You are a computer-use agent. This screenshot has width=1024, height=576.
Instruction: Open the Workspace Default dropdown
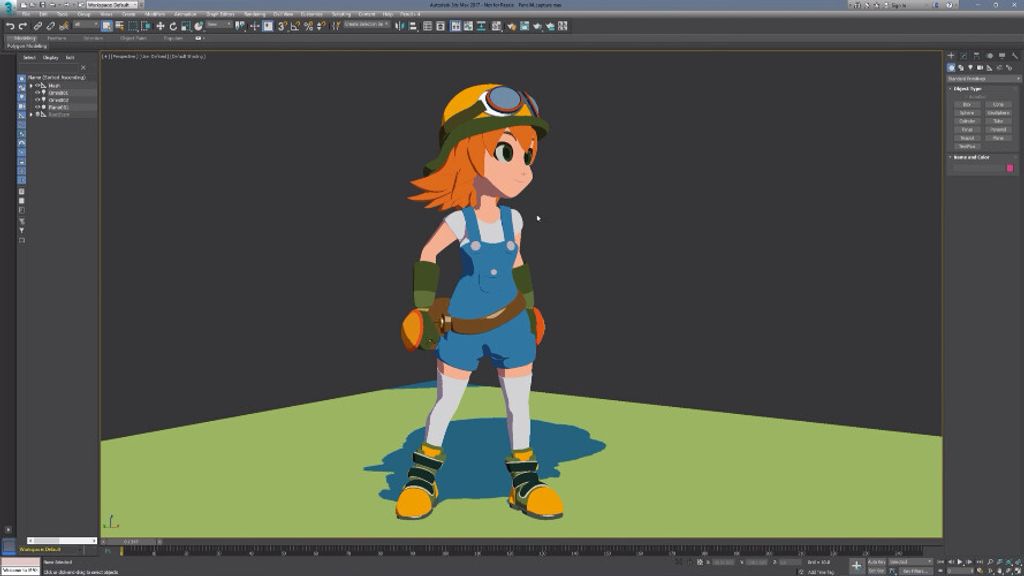pos(110,5)
